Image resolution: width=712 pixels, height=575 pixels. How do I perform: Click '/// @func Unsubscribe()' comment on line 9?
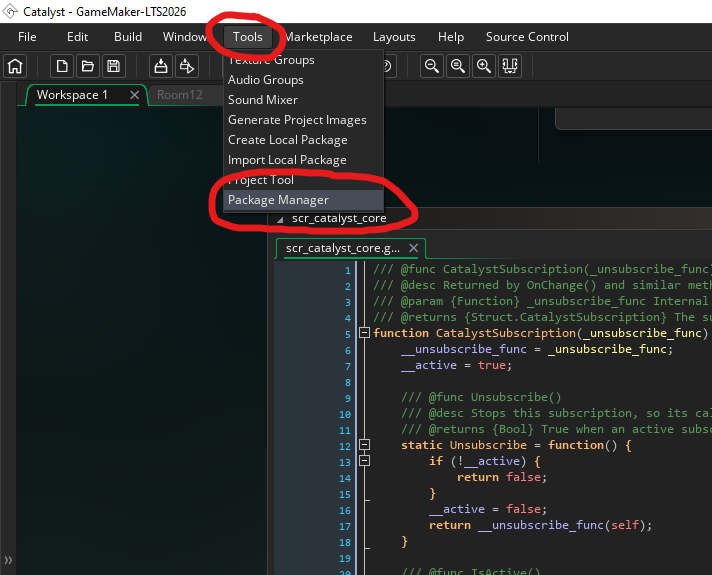coord(481,397)
